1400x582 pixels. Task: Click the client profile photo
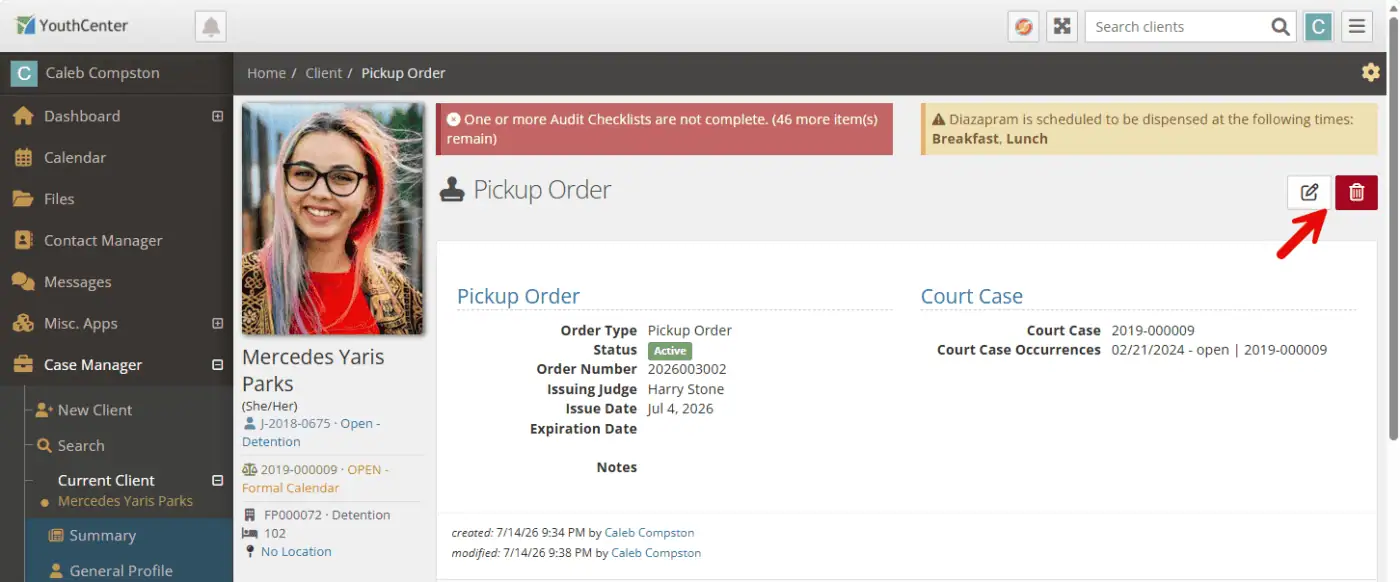[x=332, y=218]
